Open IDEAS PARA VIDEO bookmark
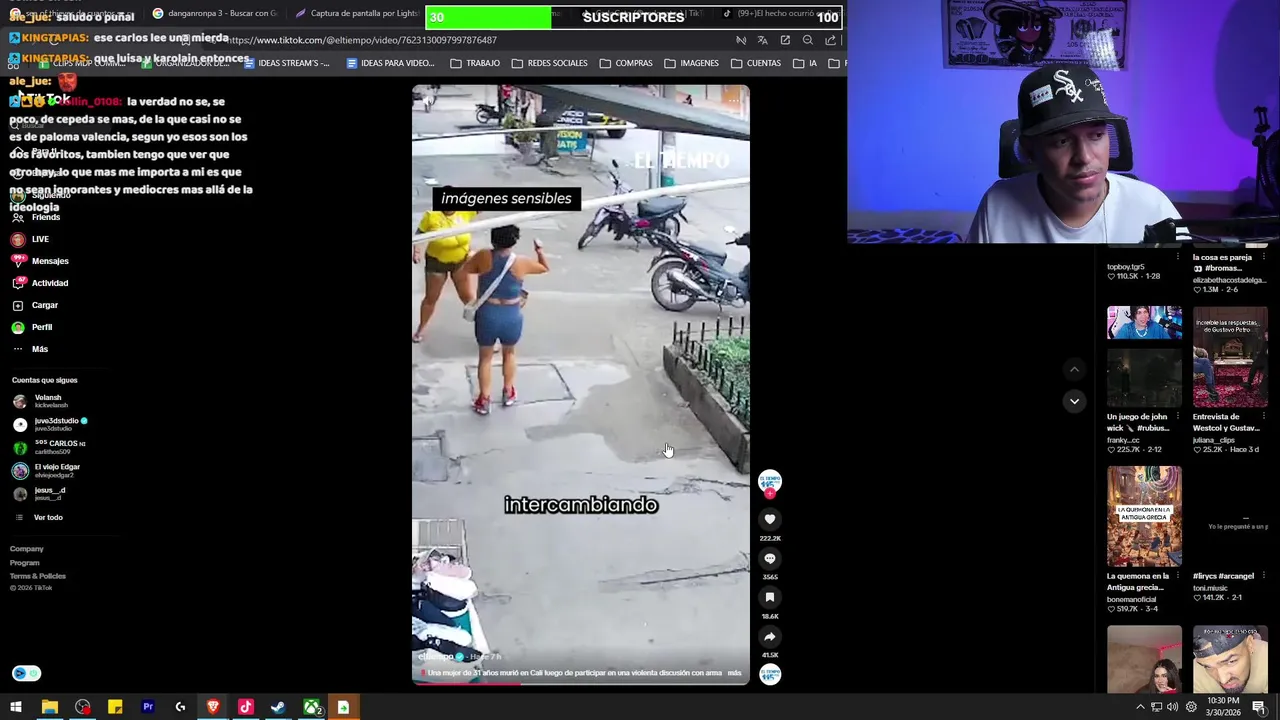1280x720 pixels. click(390, 63)
